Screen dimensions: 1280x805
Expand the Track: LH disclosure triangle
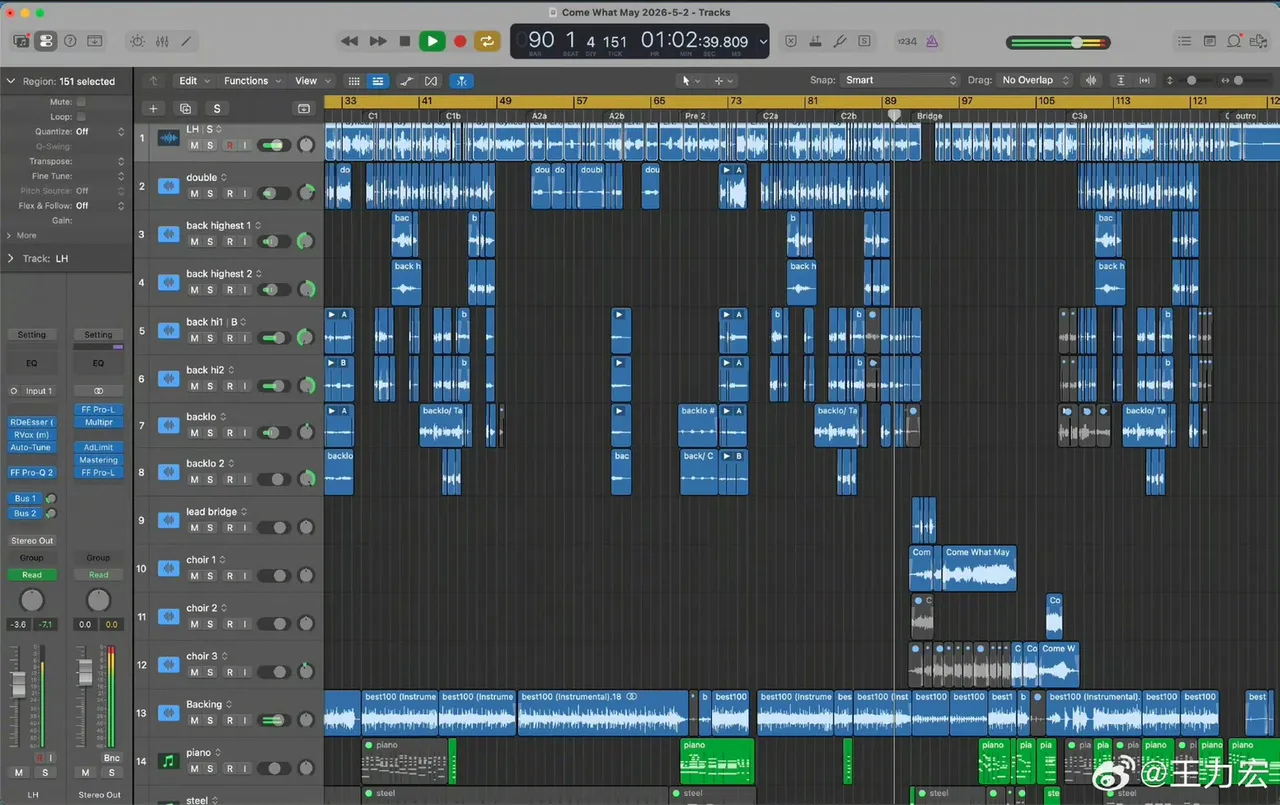click(12, 258)
